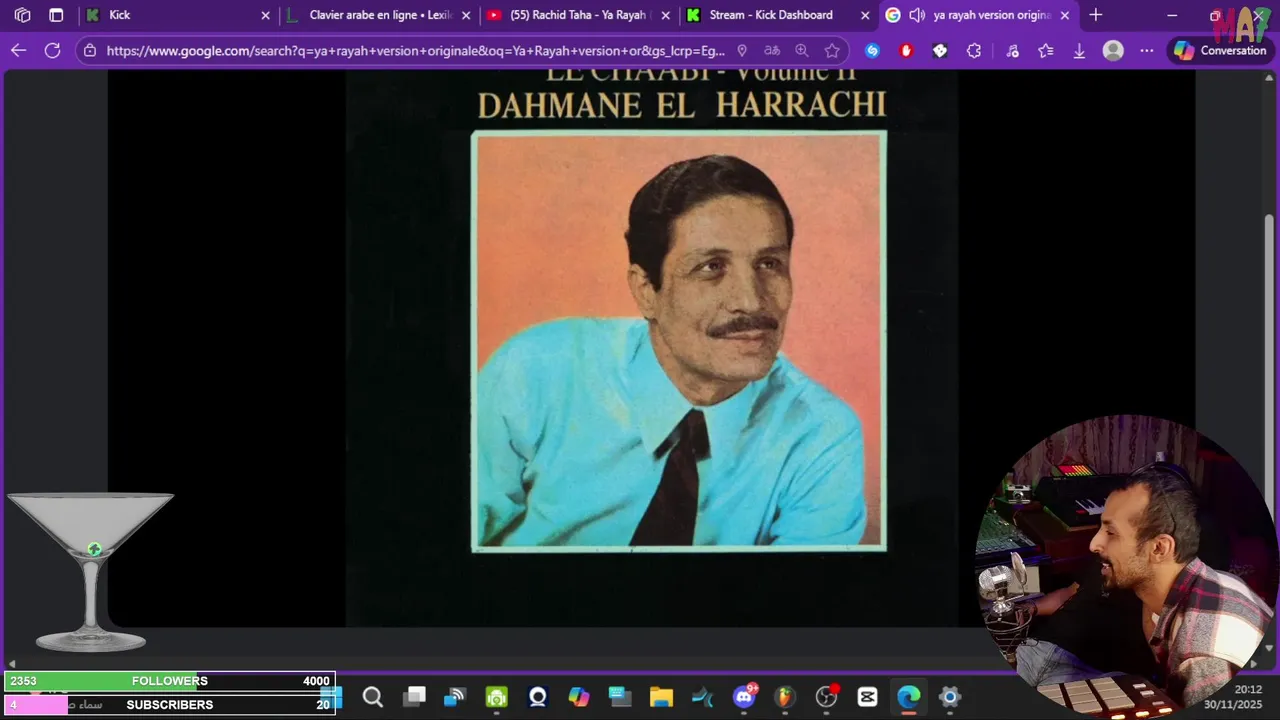Open File Explorer from the taskbar
The image size is (1280, 720).
tap(661, 697)
